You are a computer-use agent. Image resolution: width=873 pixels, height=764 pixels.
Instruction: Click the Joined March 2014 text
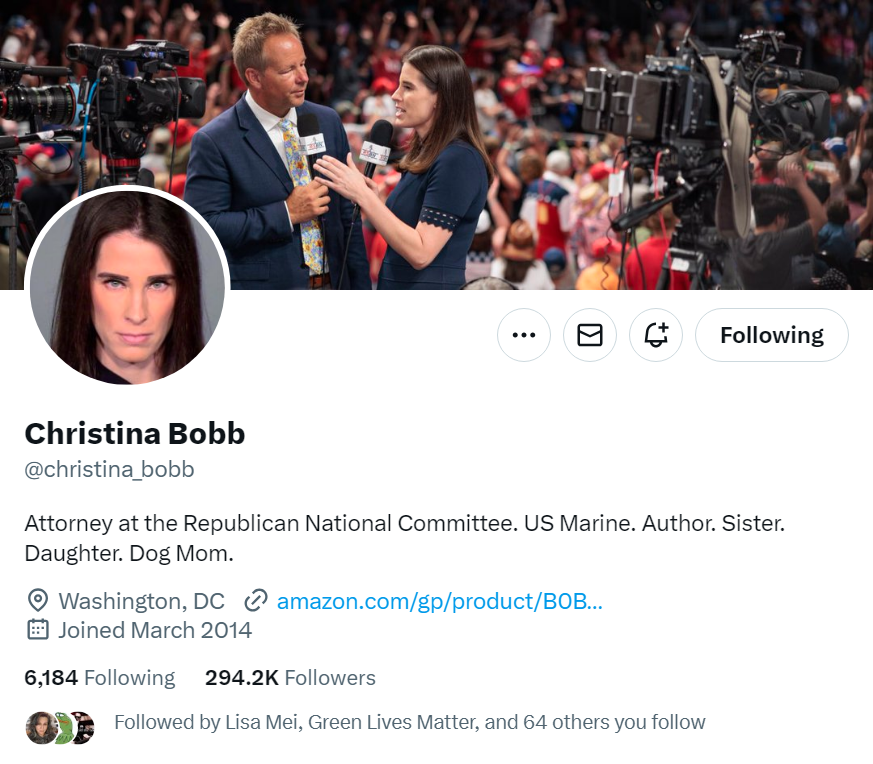click(x=155, y=630)
